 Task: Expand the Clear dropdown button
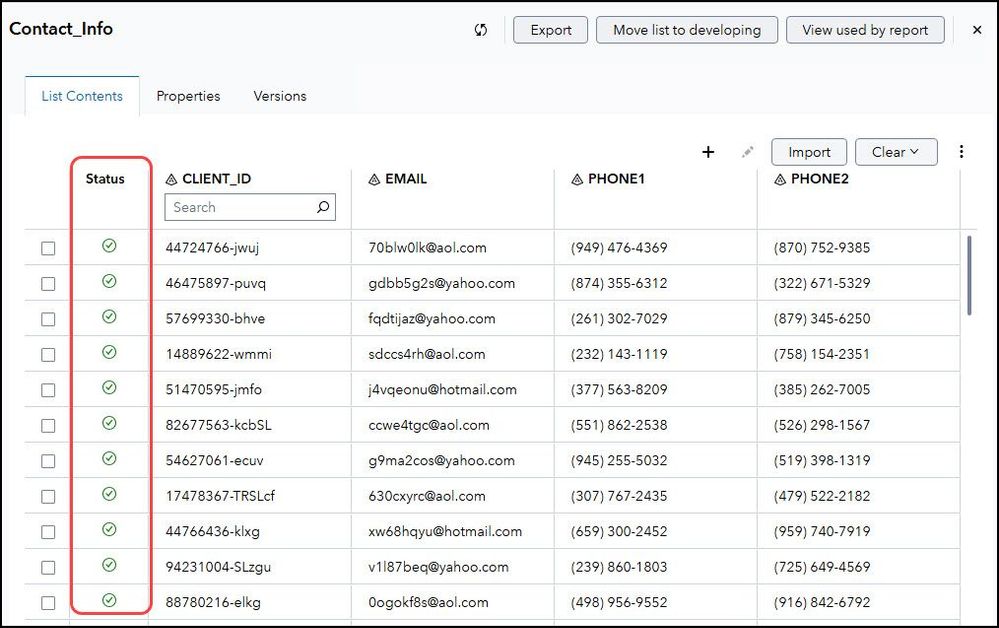pos(896,152)
